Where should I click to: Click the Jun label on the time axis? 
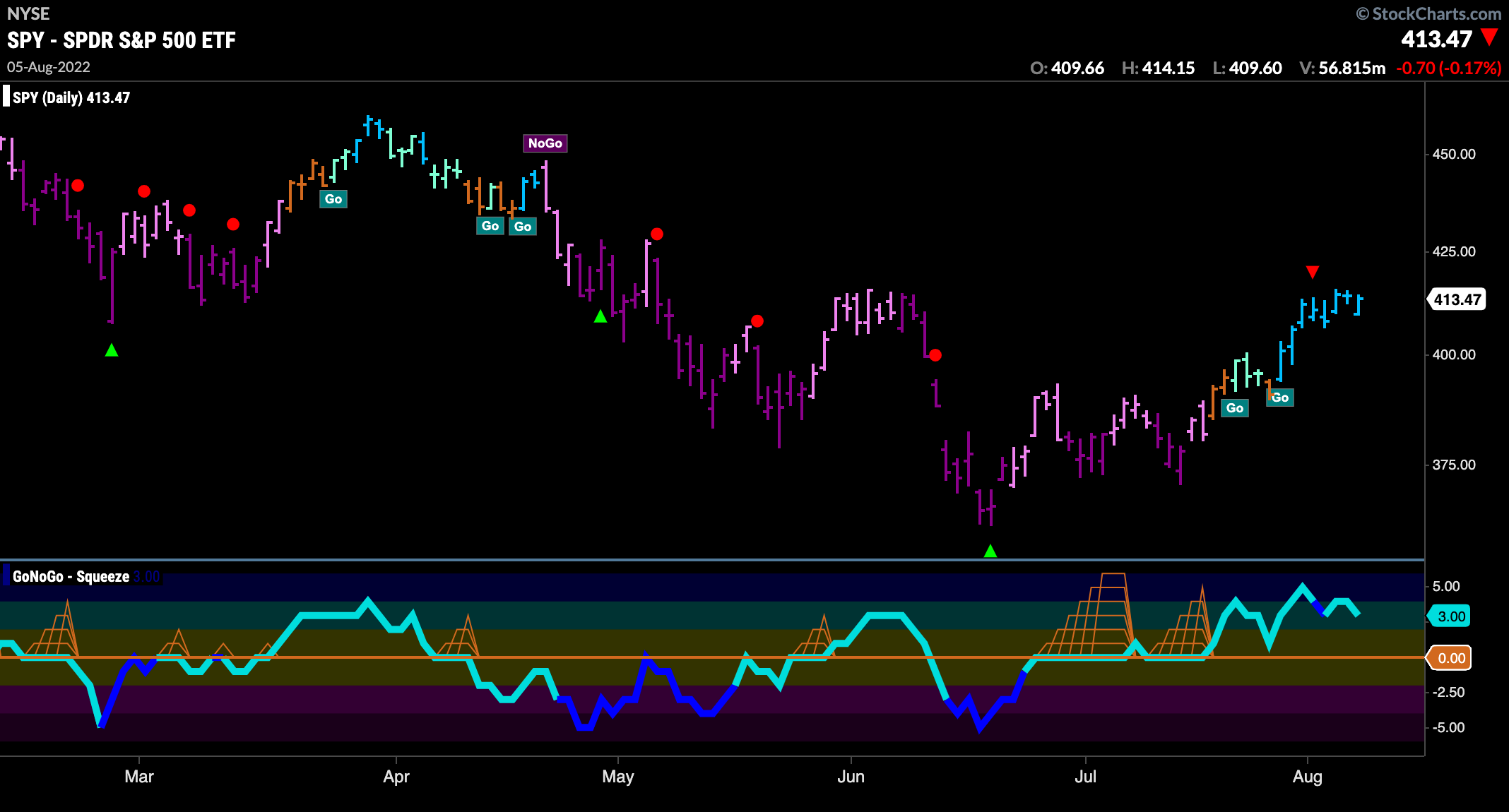pos(851,777)
